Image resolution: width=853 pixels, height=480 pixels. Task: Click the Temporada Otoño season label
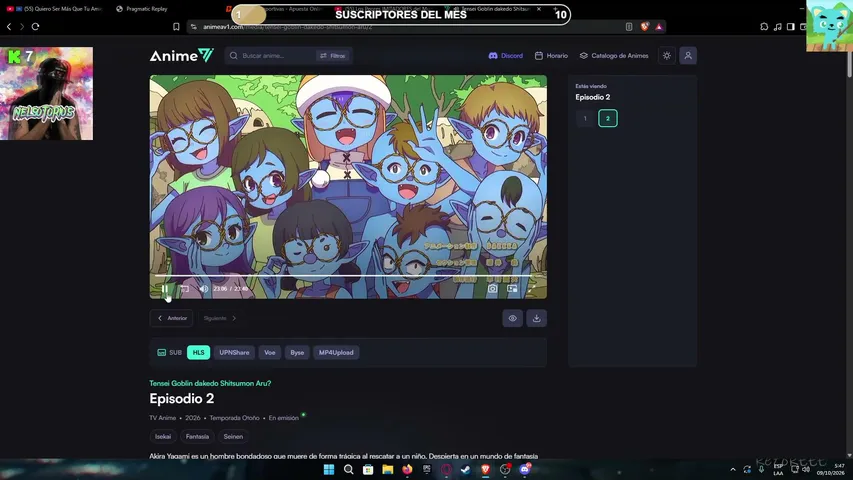[234, 418]
